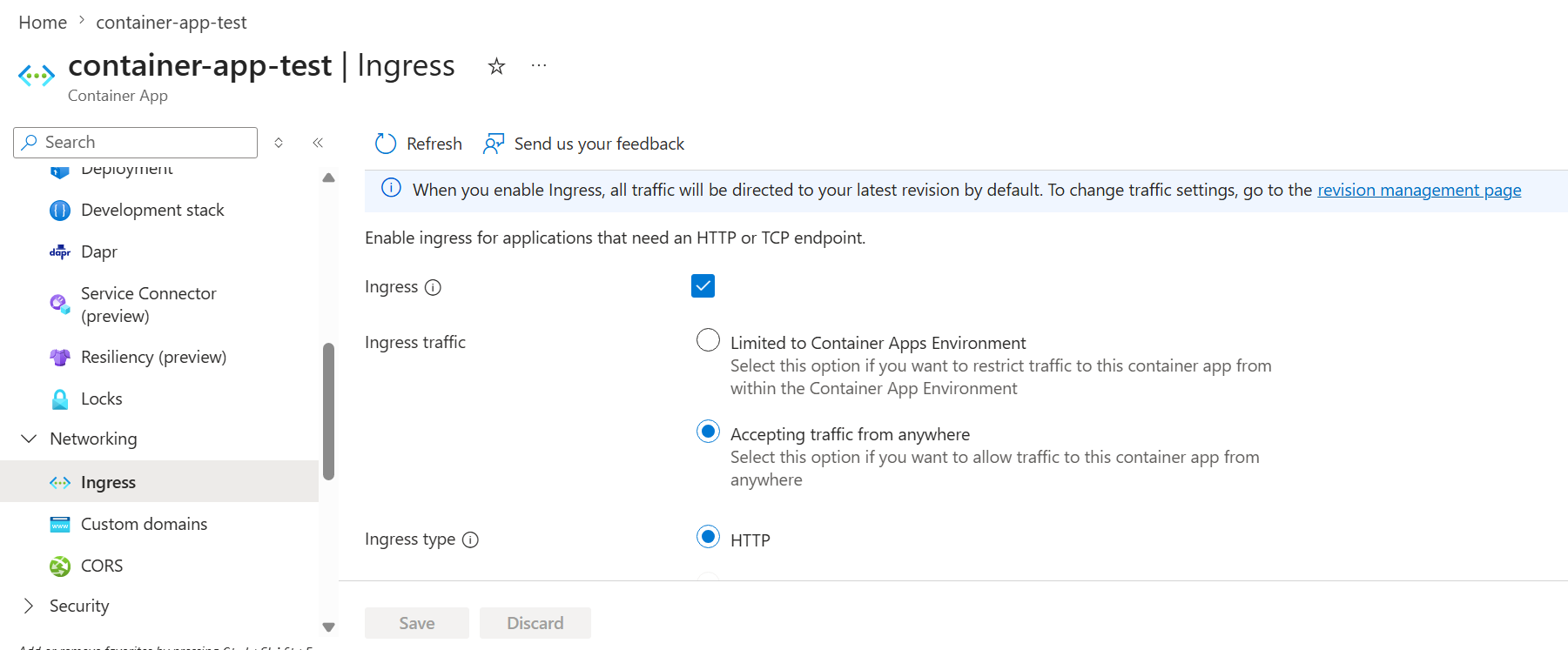Viewport: 1568px width, 650px height.
Task: Favorite the page with the star icon
Action: [x=496, y=66]
